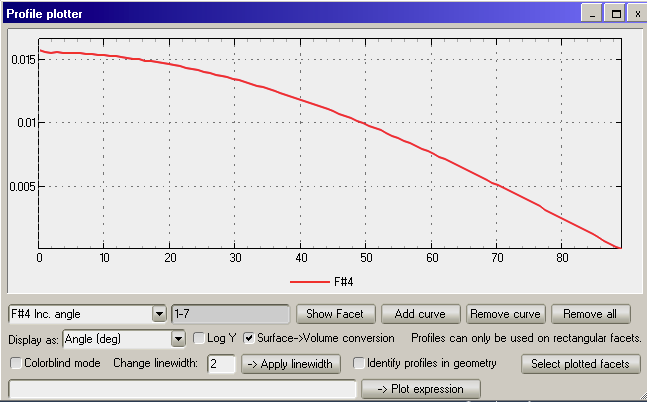647x402 pixels.
Task: Maximize the Profile plotter window
Action: [x=615, y=13]
